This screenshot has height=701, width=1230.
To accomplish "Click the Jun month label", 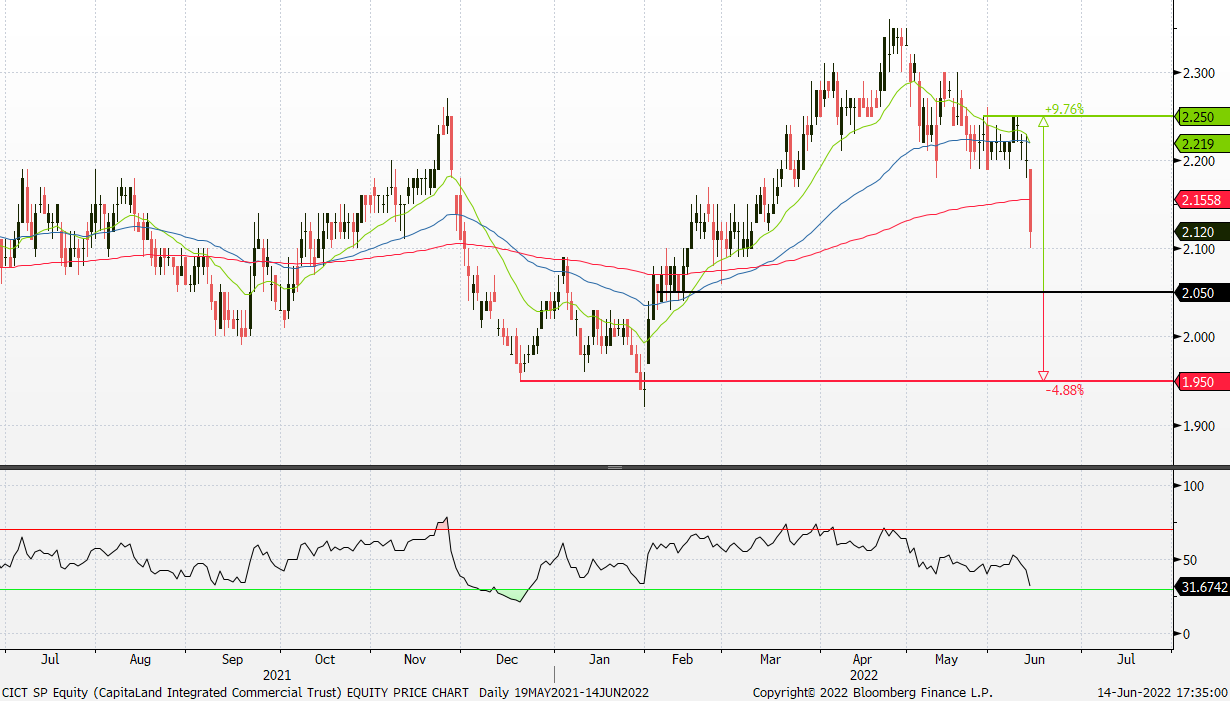I will click(1035, 660).
